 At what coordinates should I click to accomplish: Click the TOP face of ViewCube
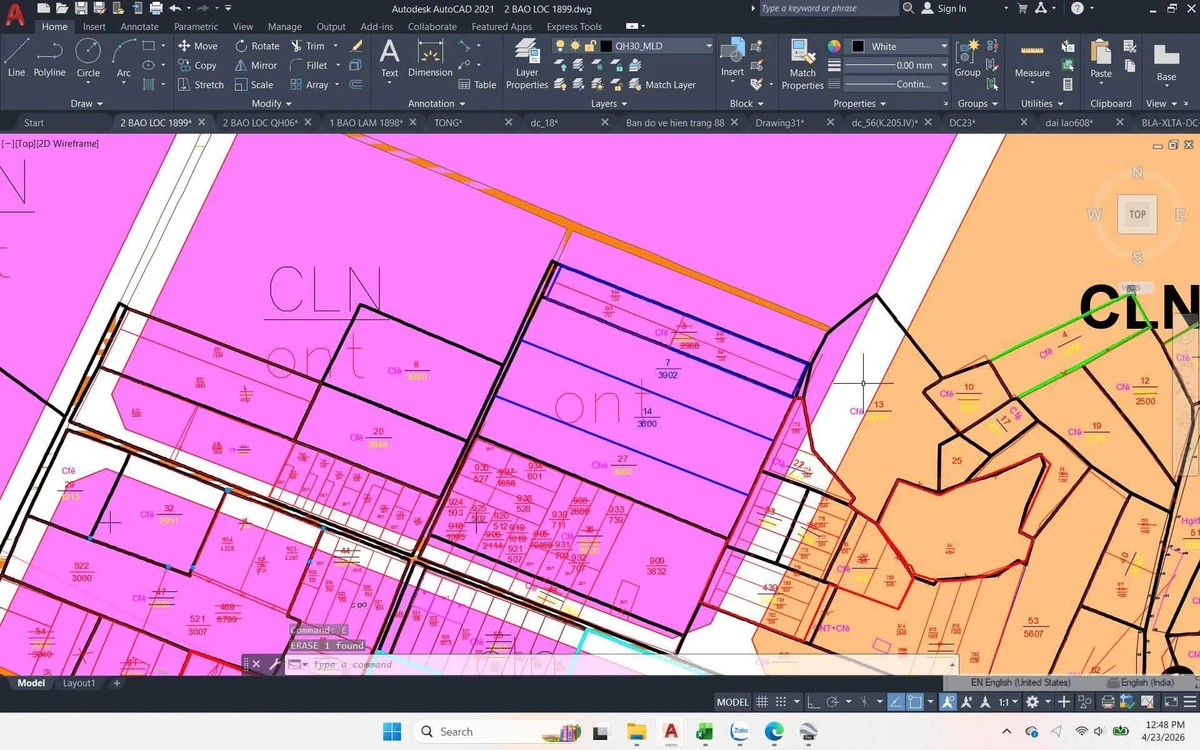click(1137, 214)
